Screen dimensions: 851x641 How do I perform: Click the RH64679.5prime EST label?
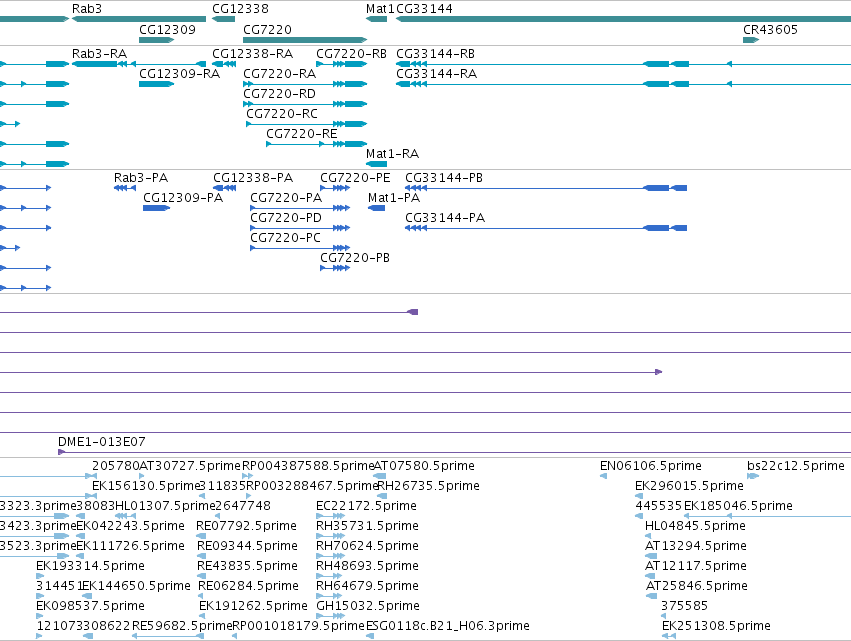(x=367, y=586)
